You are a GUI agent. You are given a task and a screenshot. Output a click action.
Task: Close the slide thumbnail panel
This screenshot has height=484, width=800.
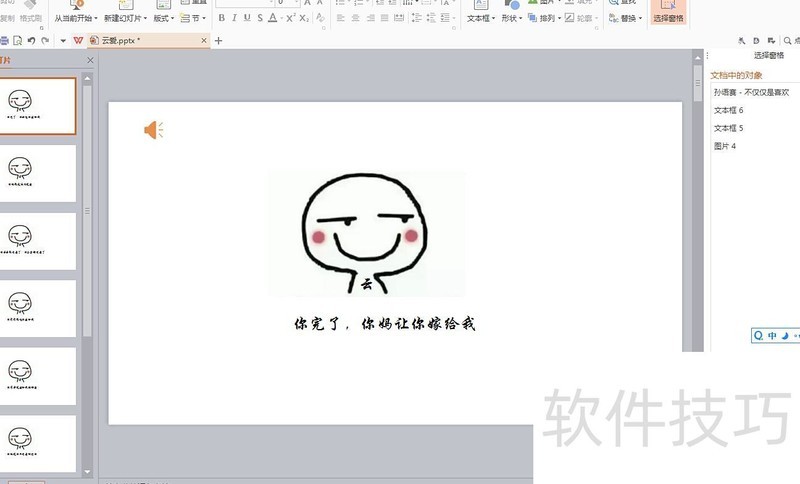pyautogui.click(x=90, y=61)
